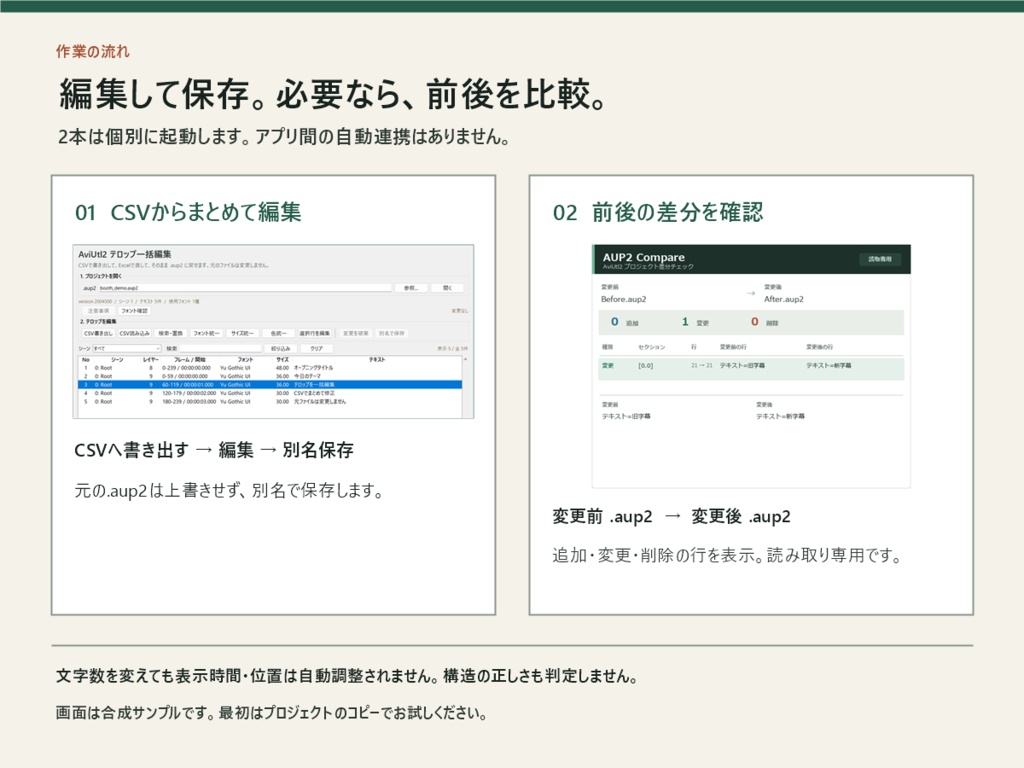Select highlighted row 3 テロップを一括編集
1024x768 pixels.
[x=270, y=385]
